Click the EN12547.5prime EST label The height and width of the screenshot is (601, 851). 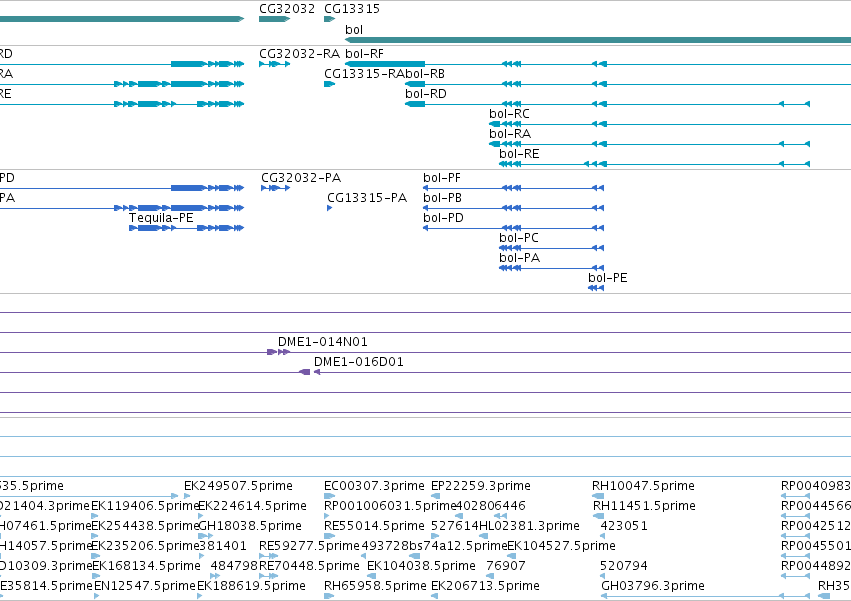coord(144,586)
